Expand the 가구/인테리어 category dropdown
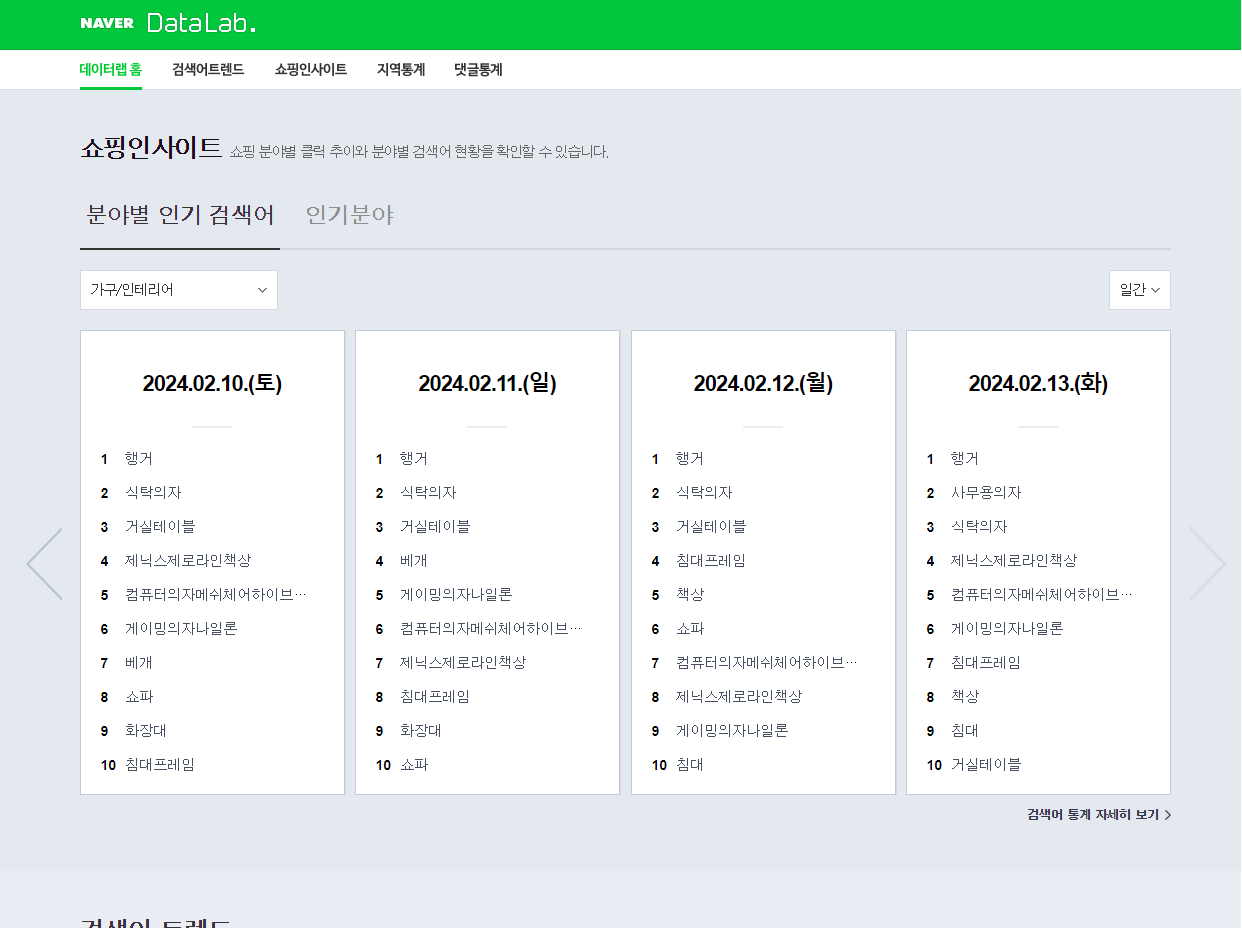Viewport: 1242px width, 928px height. 179,290
